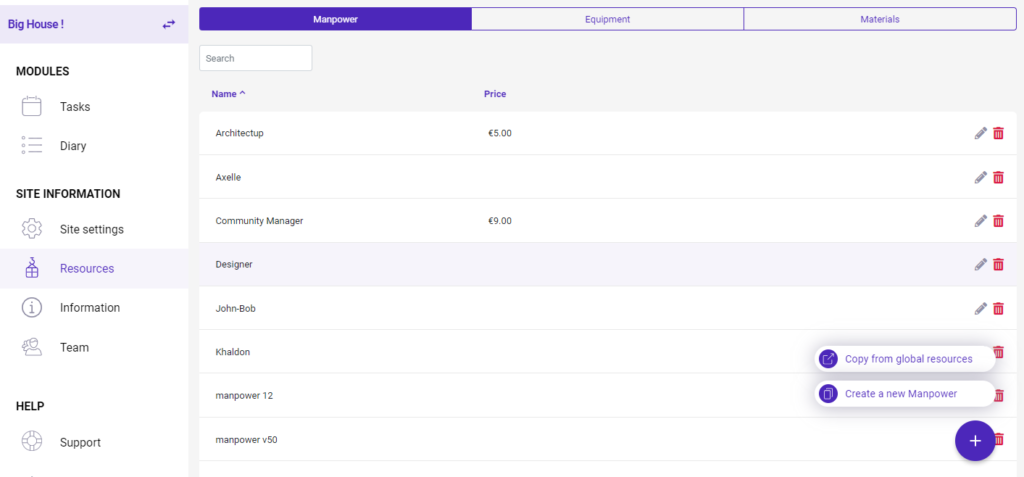This screenshot has height=477, width=1024.
Task: Click the Big House ! site name
Action: [x=36, y=24]
